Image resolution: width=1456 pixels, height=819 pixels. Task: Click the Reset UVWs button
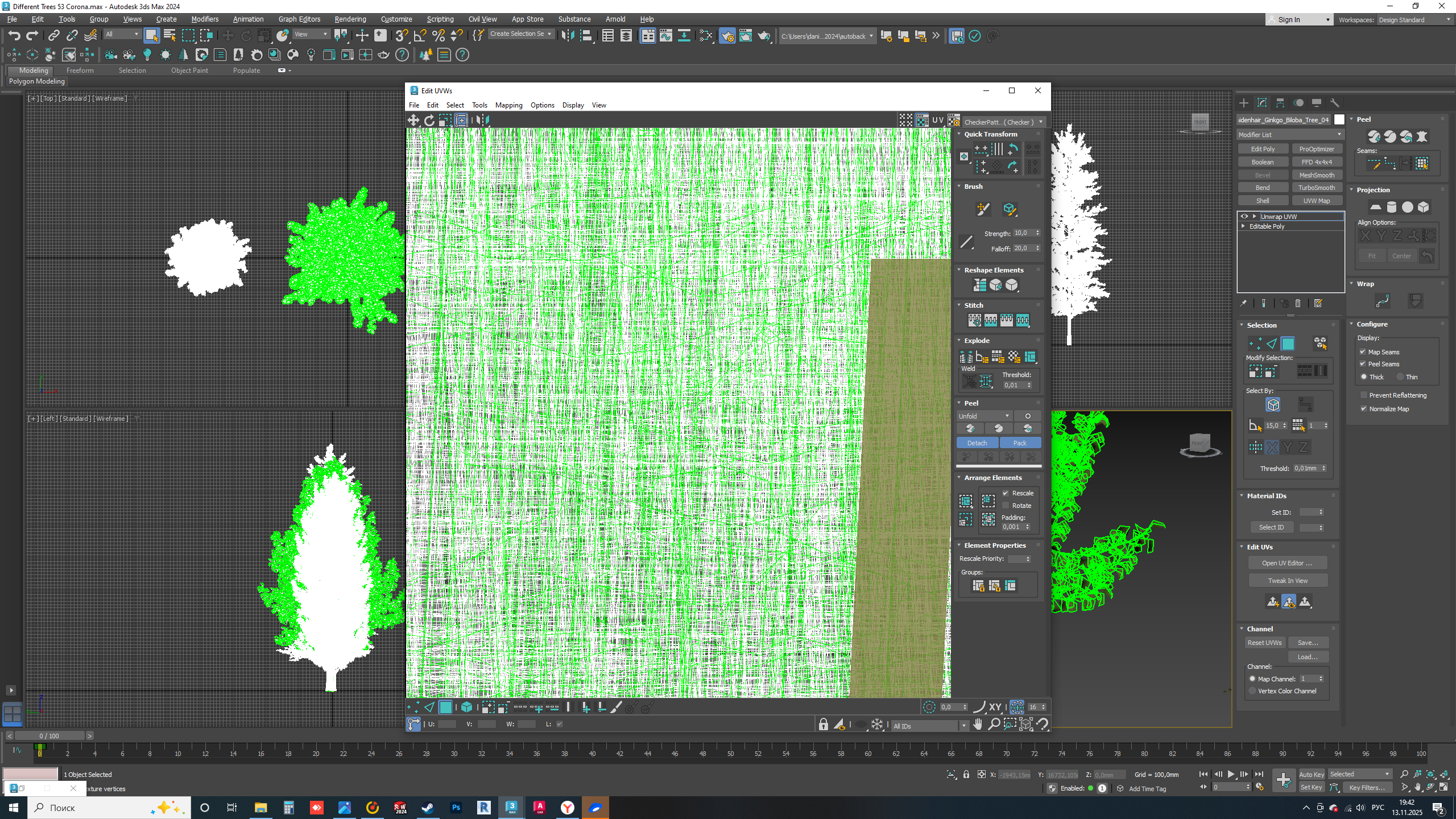1264,643
